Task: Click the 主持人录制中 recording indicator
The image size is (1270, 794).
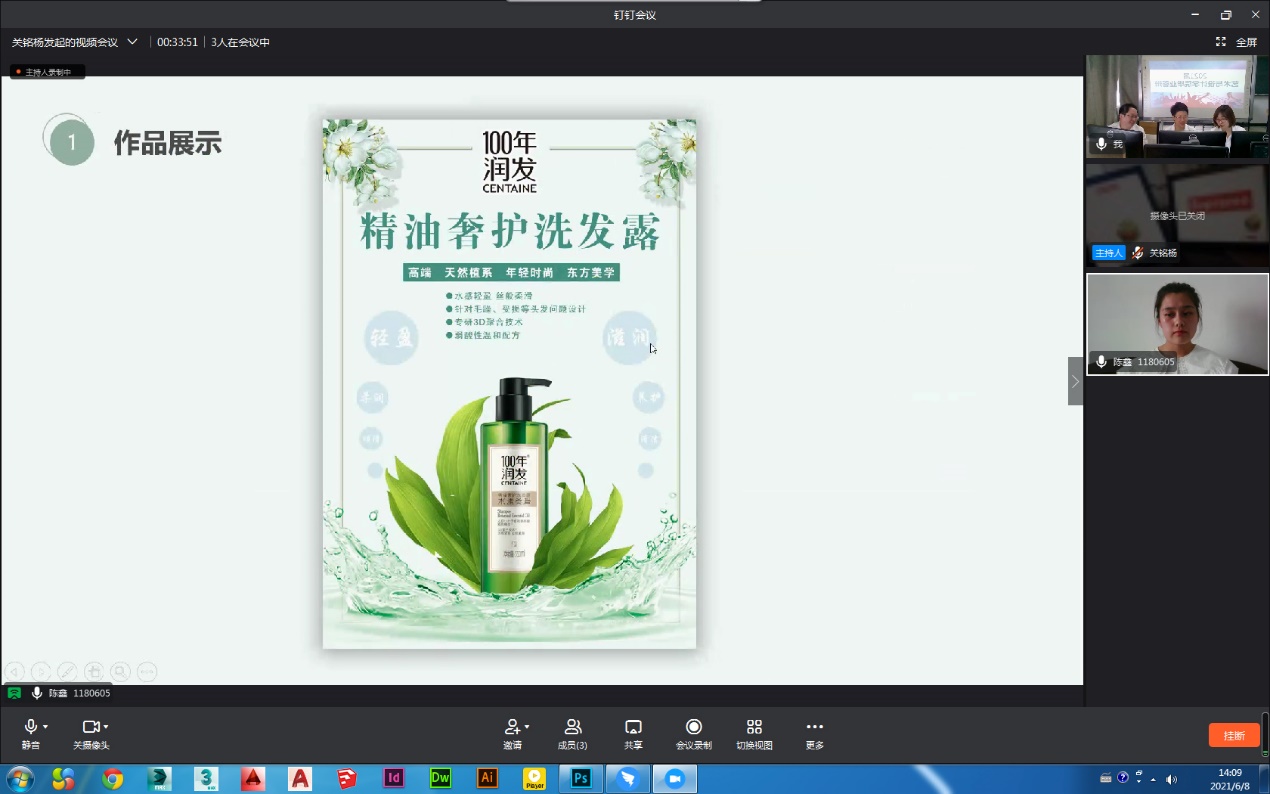Action: pyautogui.click(x=47, y=72)
